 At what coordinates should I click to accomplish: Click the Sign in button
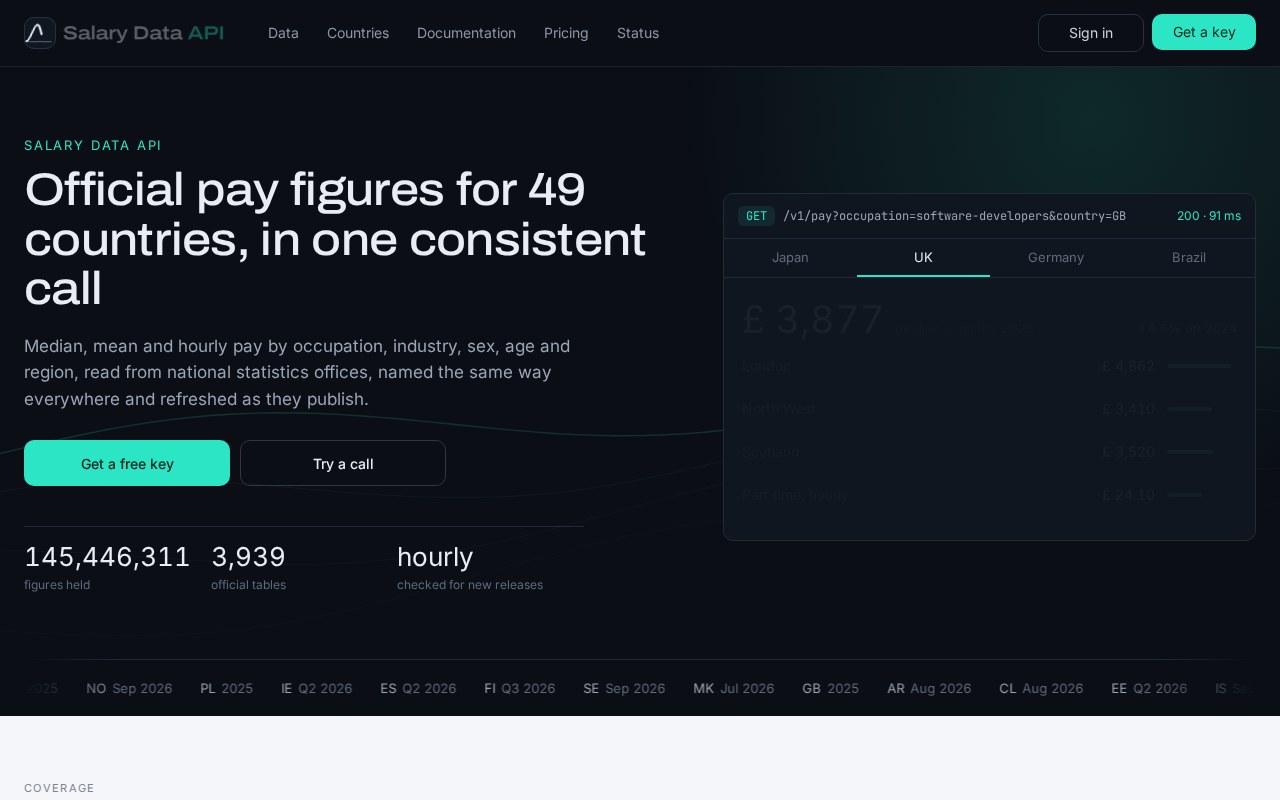[1091, 33]
